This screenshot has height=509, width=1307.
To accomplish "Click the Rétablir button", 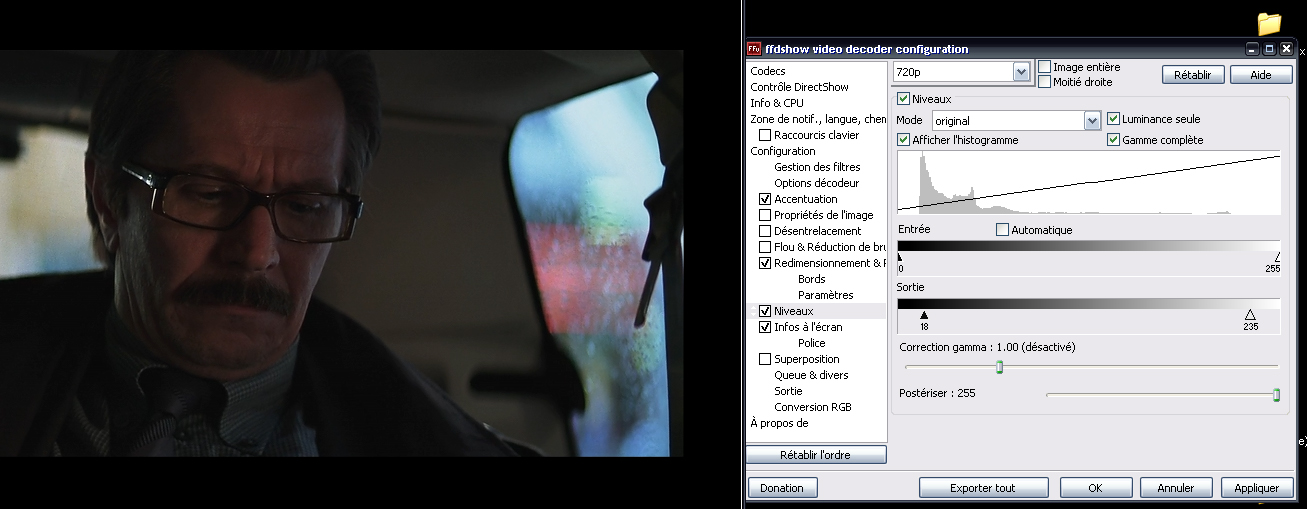I will (1193, 74).
